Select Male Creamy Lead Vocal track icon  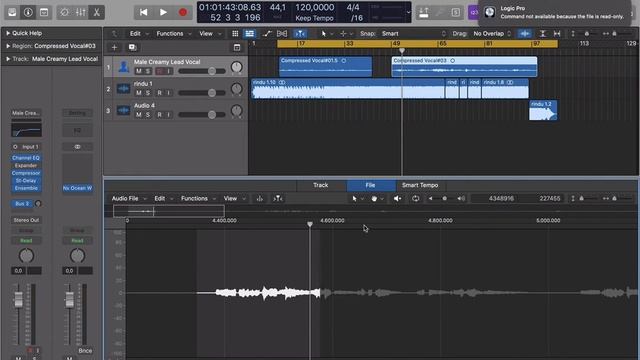pos(123,67)
